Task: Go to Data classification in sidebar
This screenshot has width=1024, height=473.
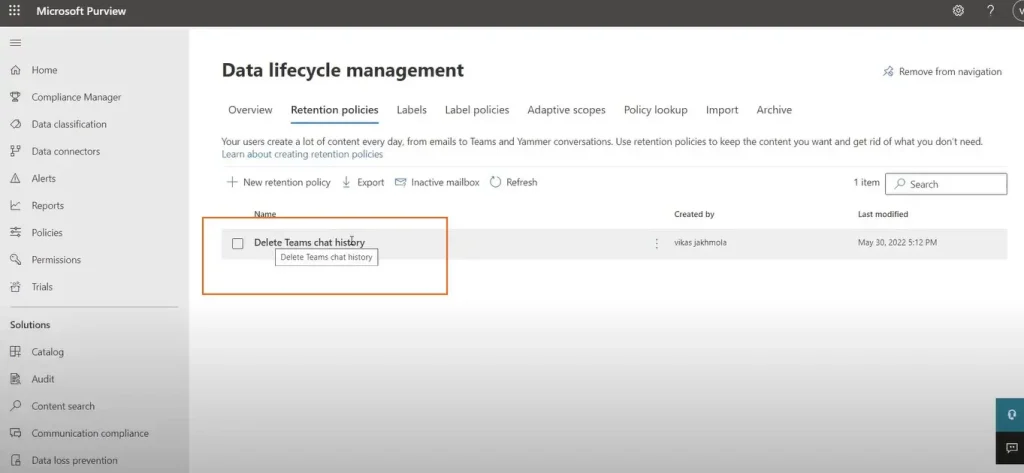Action: (x=68, y=124)
